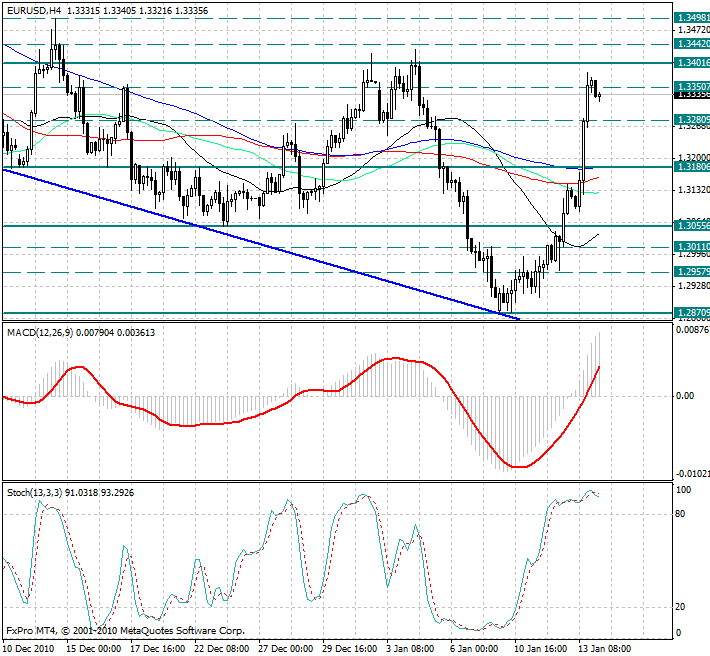
Task: Click the 1.3498 level price label
Action: 692,18
